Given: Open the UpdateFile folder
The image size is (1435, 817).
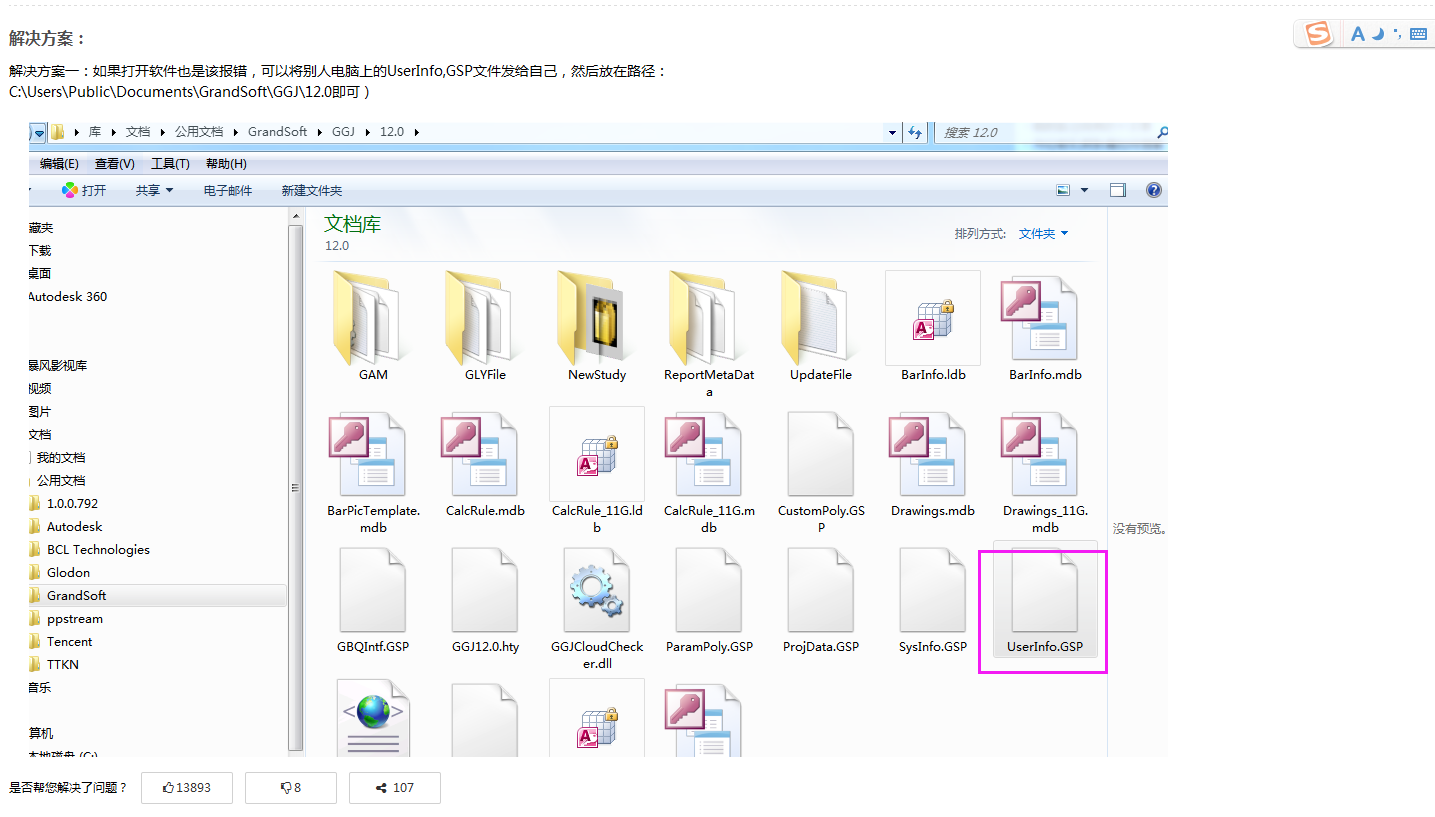Looking at the screenshot, I should point(821,325).
